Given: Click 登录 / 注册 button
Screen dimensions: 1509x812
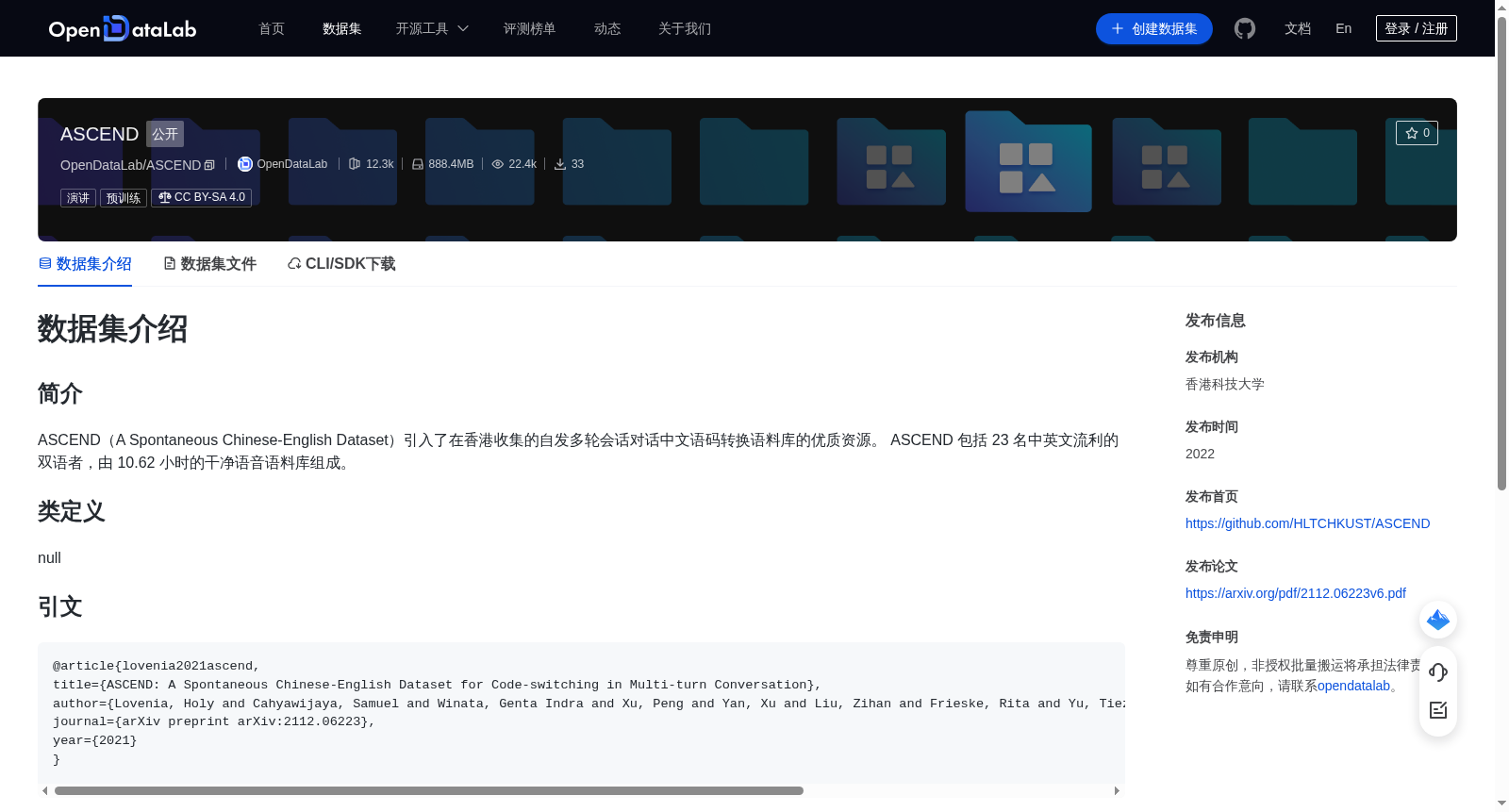Looking at the screenshot, I should tap(1416, 28).
